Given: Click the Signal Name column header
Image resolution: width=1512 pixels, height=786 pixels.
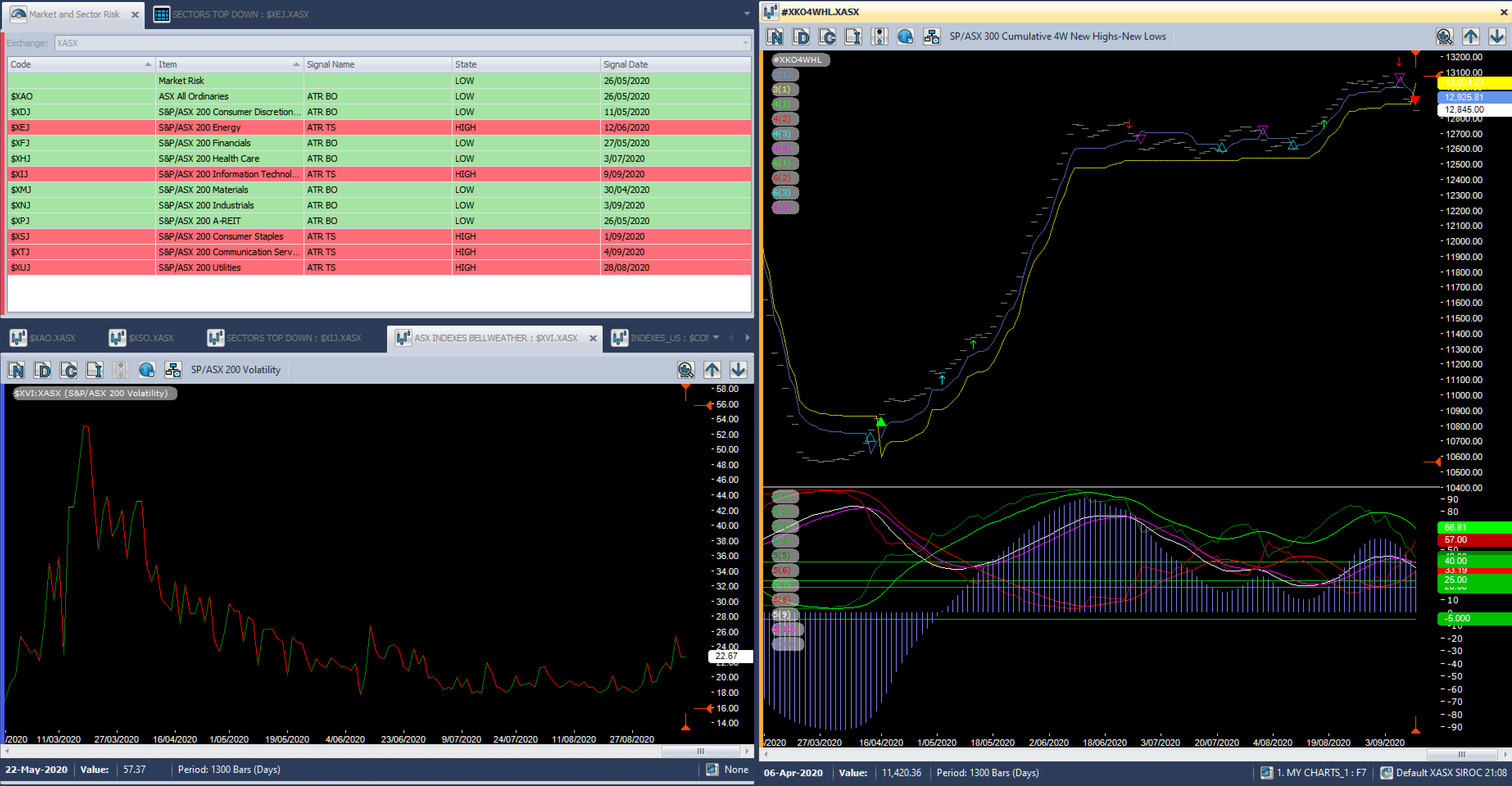Looking at the screenshot, I should [x=377, y=65].
